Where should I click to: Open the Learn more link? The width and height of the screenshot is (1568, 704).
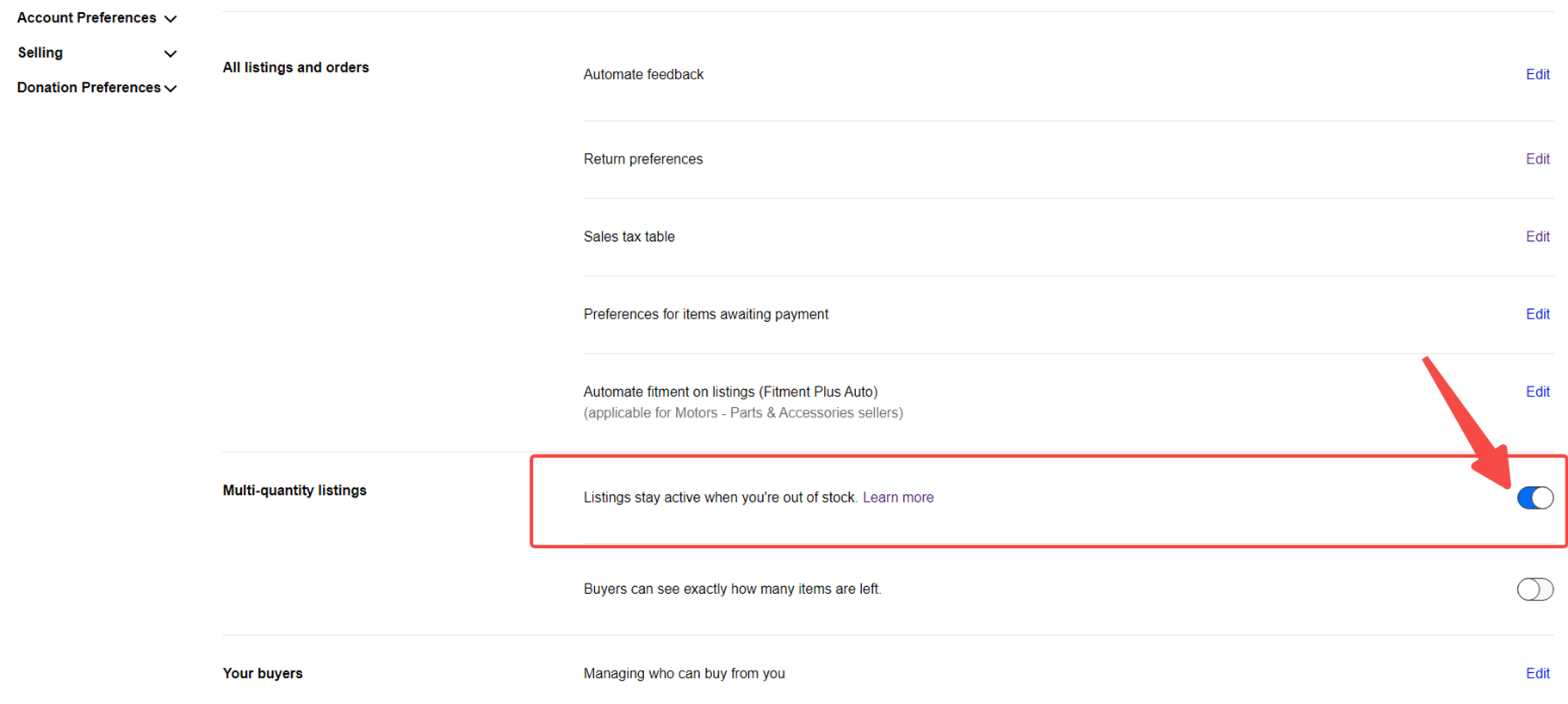(x=897, y=497)
